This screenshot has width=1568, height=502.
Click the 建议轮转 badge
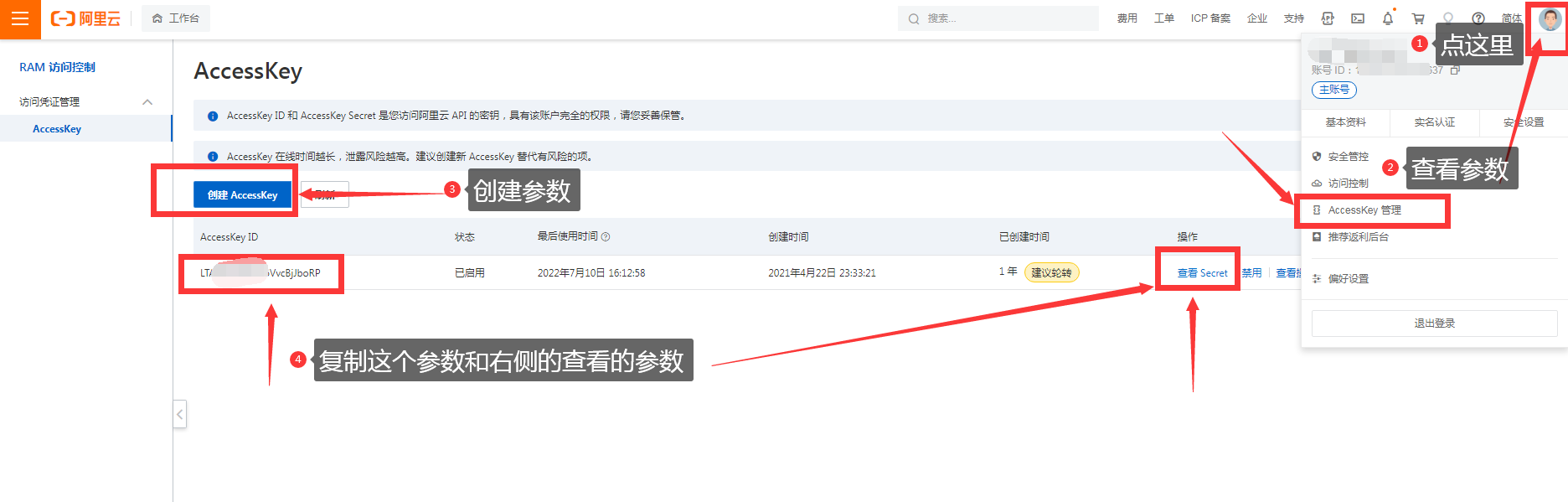click(1051, 272)
